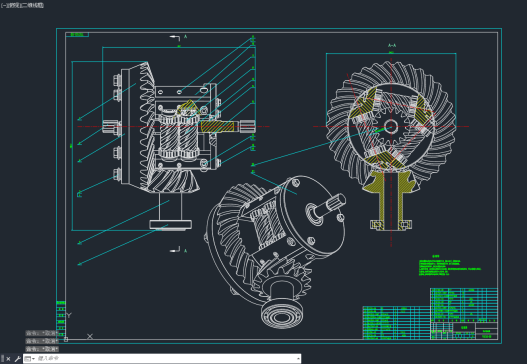Screen dimensions: 527x364
Task: Expand command history arrow at input's right end
Action: [x=298, y=359]
